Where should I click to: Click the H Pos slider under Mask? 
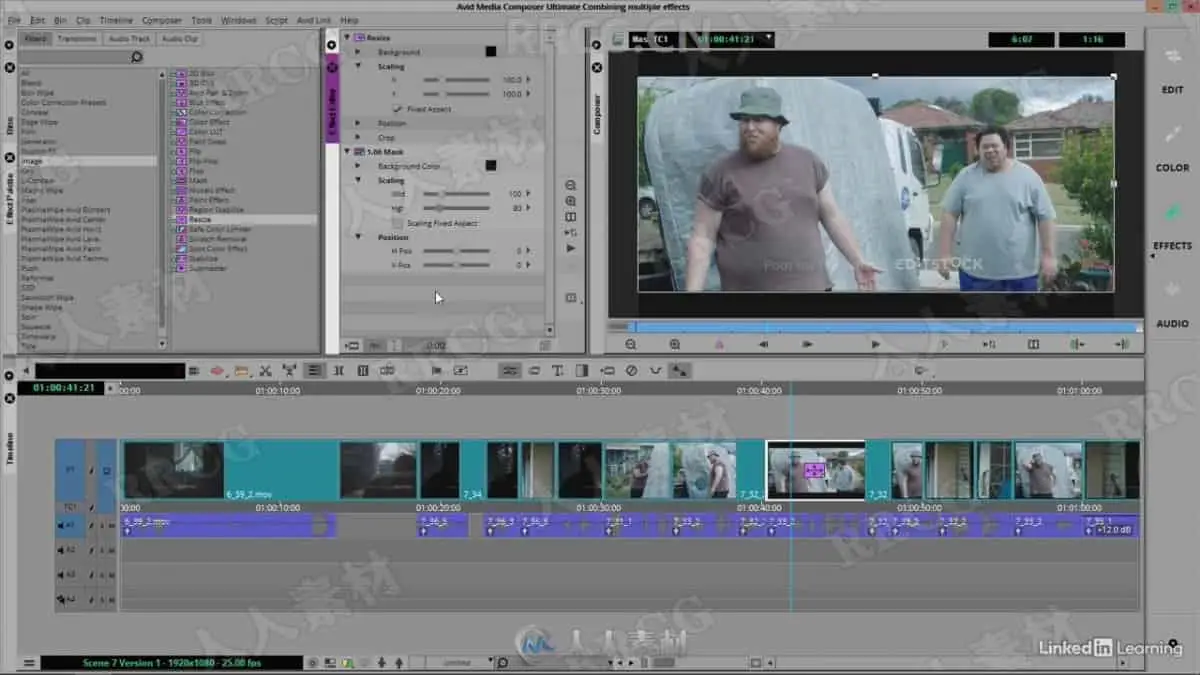point(456,251)
